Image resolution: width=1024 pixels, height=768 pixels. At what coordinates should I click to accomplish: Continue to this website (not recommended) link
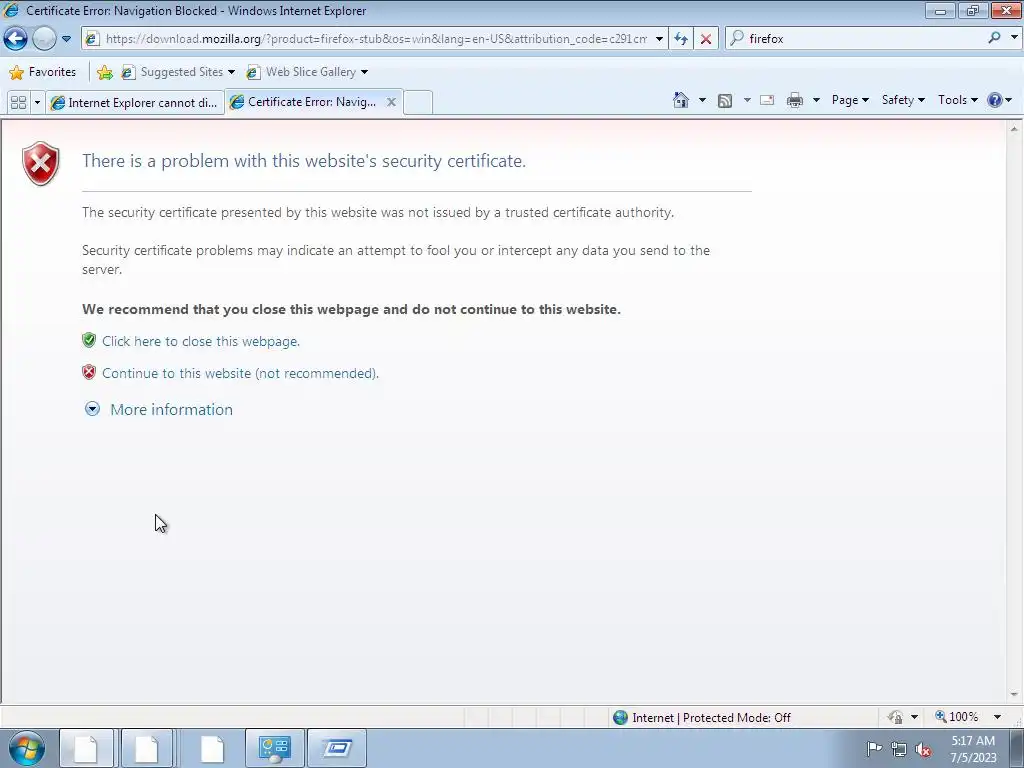(240, 373)
